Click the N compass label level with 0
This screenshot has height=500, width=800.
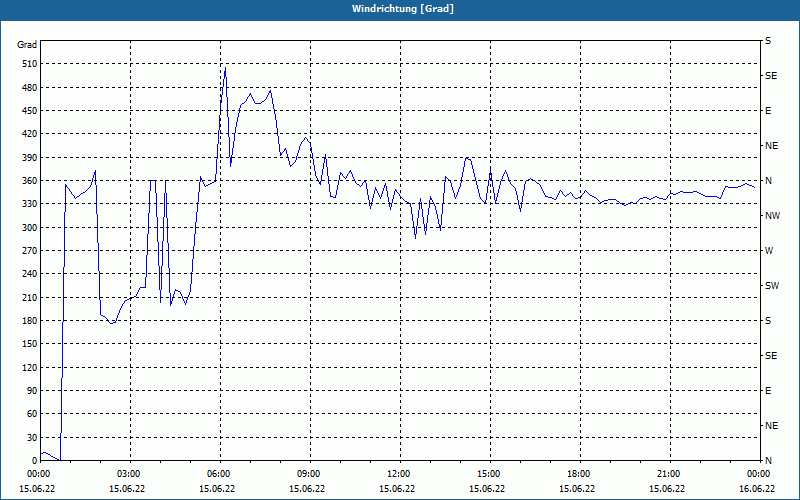tap(769, 461)
